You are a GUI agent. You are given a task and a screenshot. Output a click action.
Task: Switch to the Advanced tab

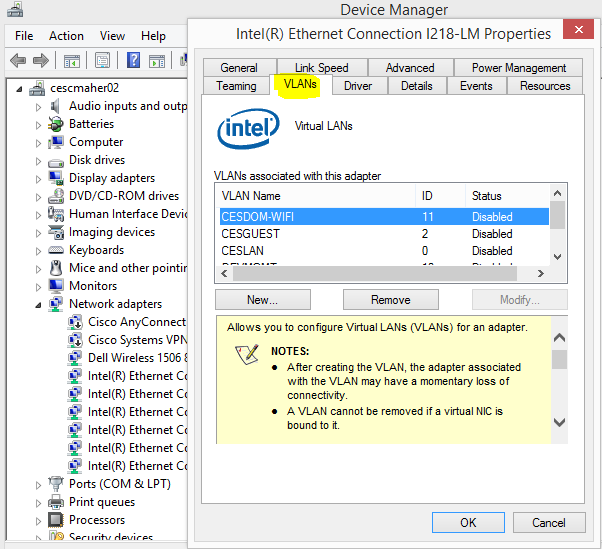[x=410, y=68]
